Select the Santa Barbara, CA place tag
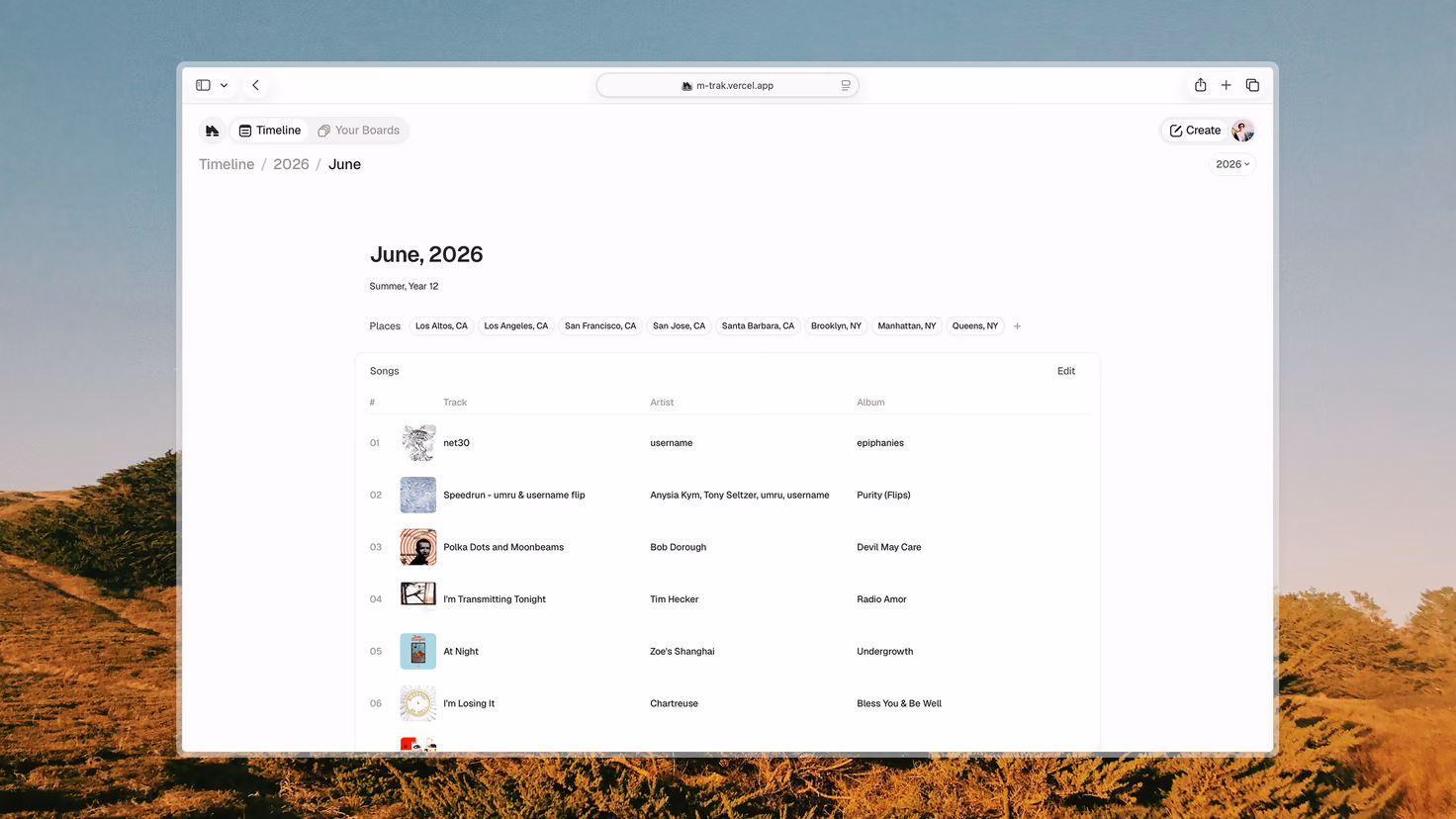This screenshot has width=1456, height=819. pyautogui.click(x=758, y=325)
